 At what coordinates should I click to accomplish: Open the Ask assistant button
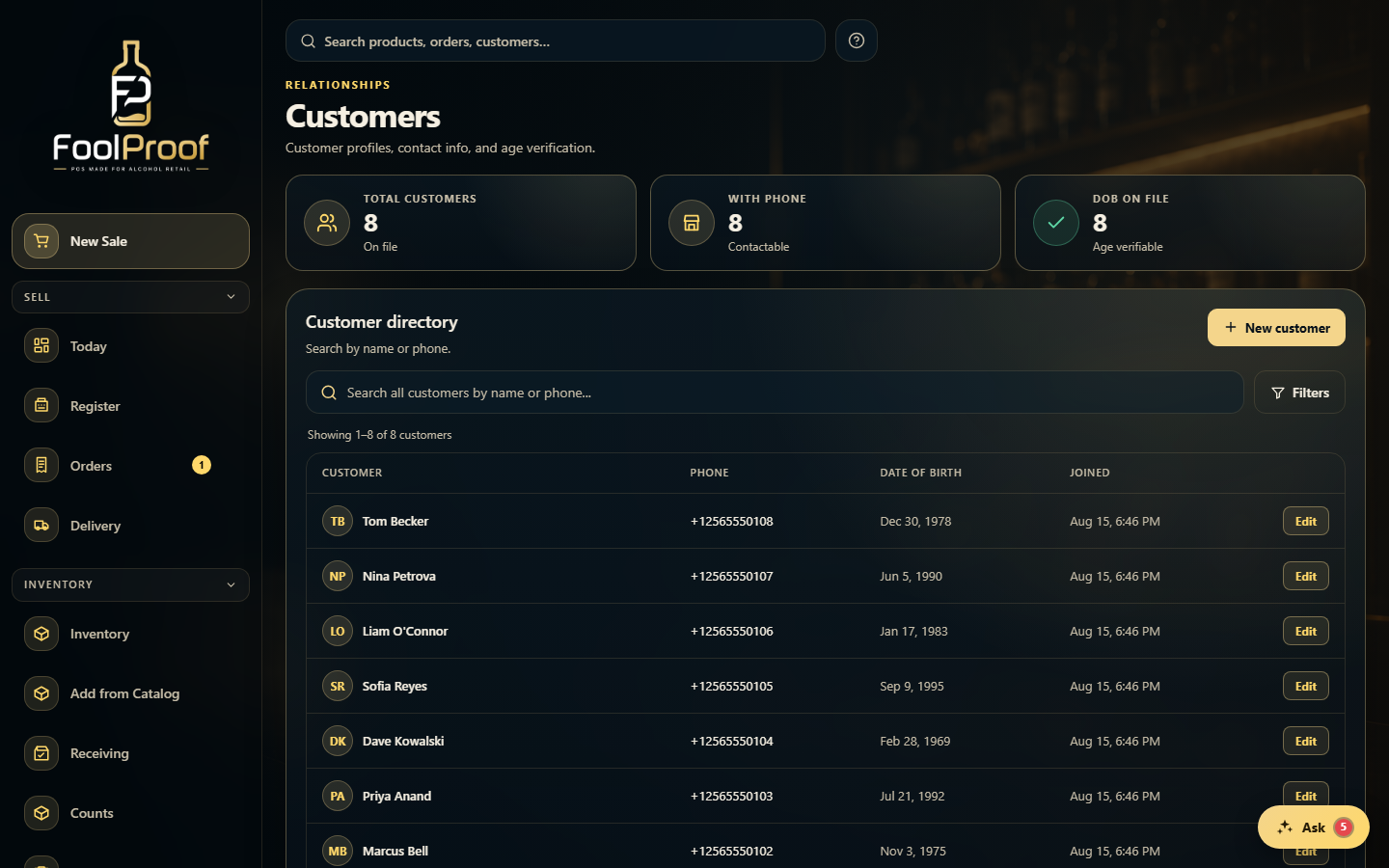tap(1313, 827)
